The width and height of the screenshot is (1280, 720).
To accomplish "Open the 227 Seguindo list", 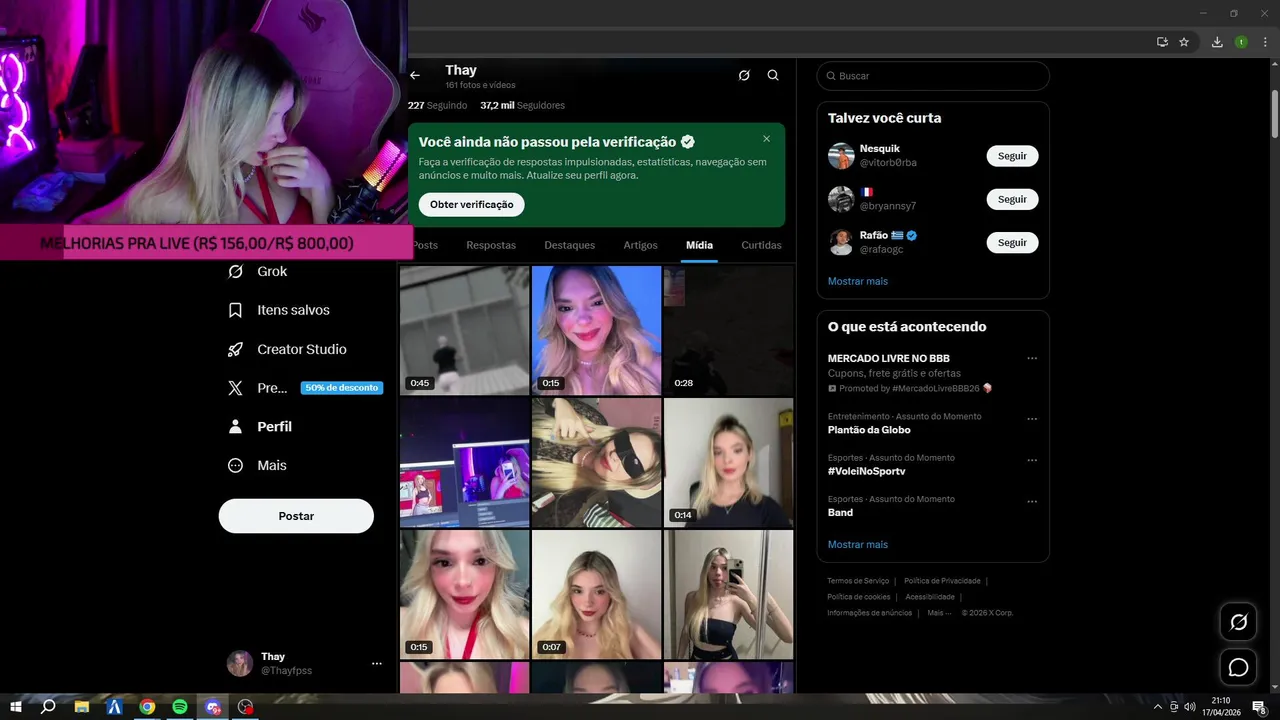I will tap(437, 105).
